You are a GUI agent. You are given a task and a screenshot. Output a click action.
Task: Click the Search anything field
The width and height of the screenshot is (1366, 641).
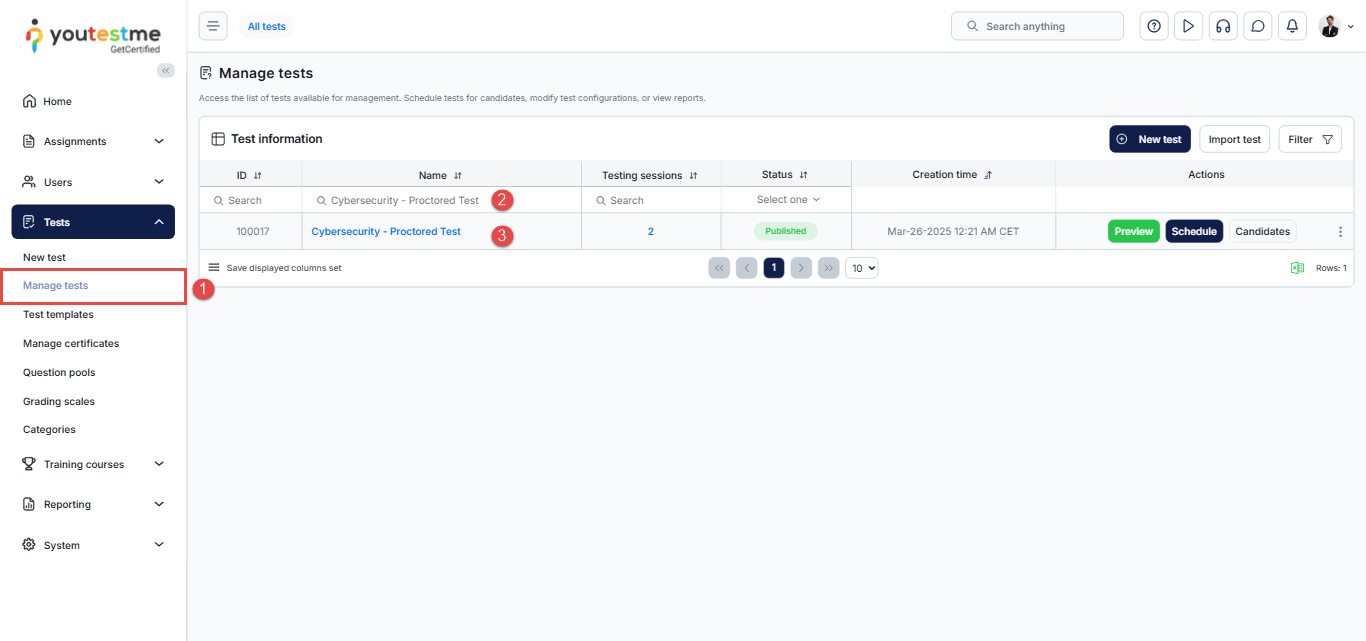point(1037,27)
